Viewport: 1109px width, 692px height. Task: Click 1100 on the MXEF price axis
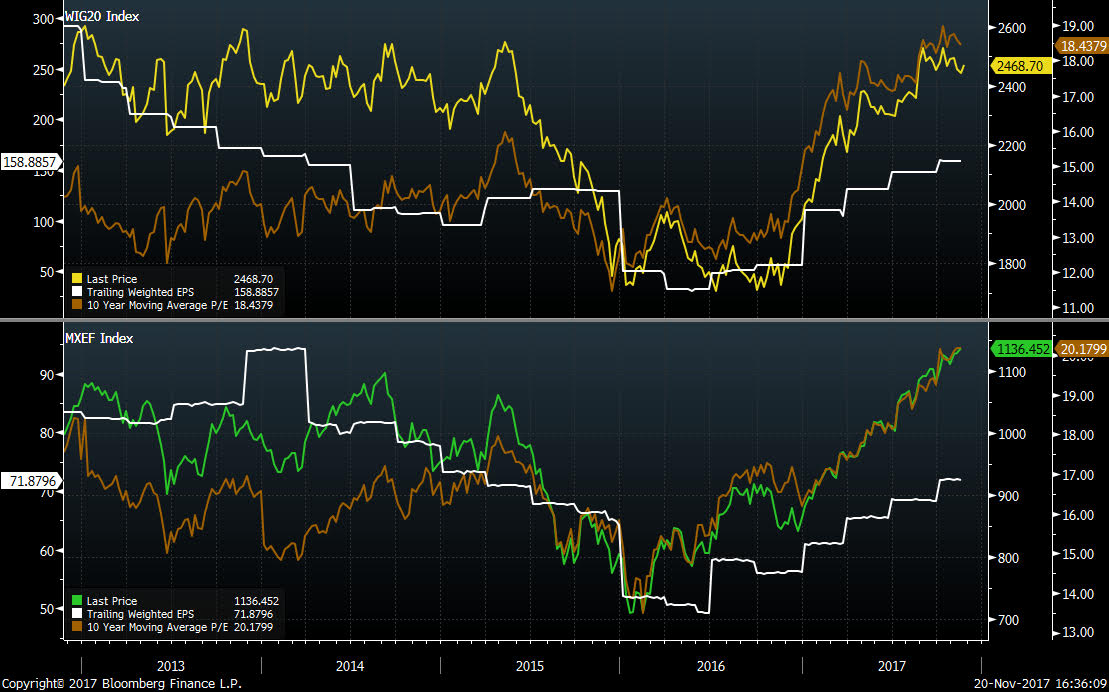click(x=1013, y=372)
